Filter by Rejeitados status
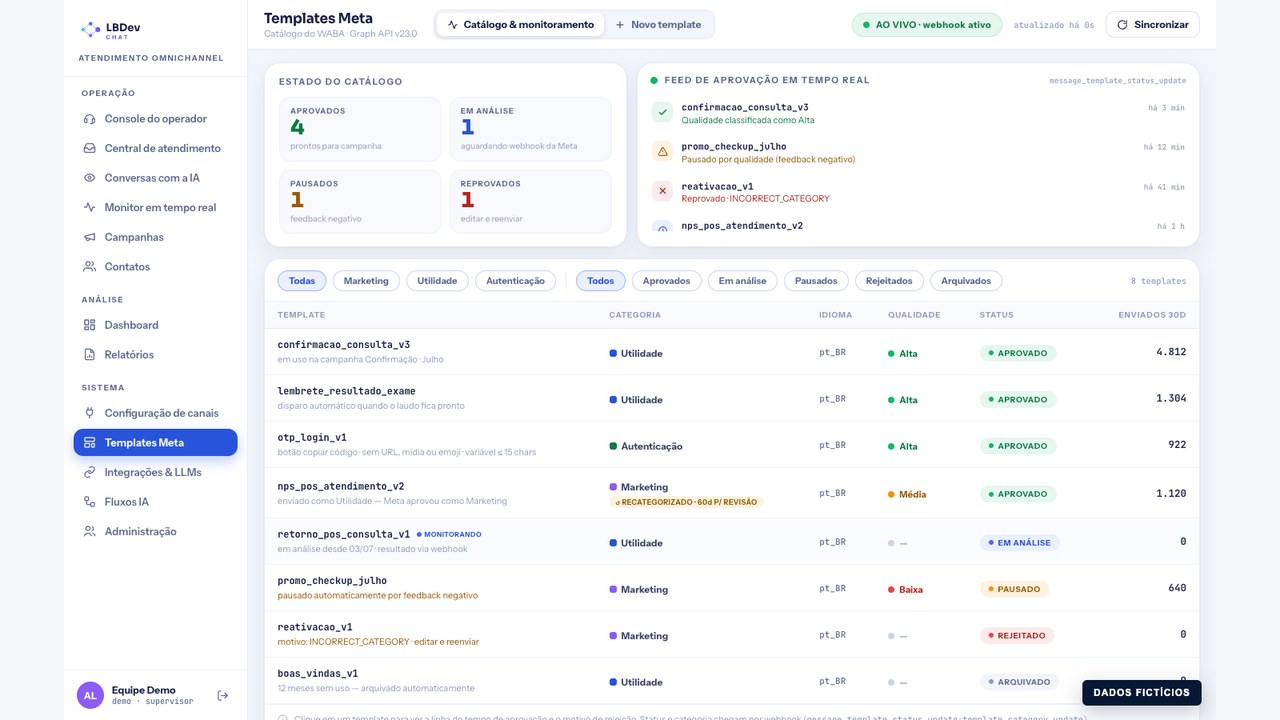1280x720 pixels. [889, 281]
